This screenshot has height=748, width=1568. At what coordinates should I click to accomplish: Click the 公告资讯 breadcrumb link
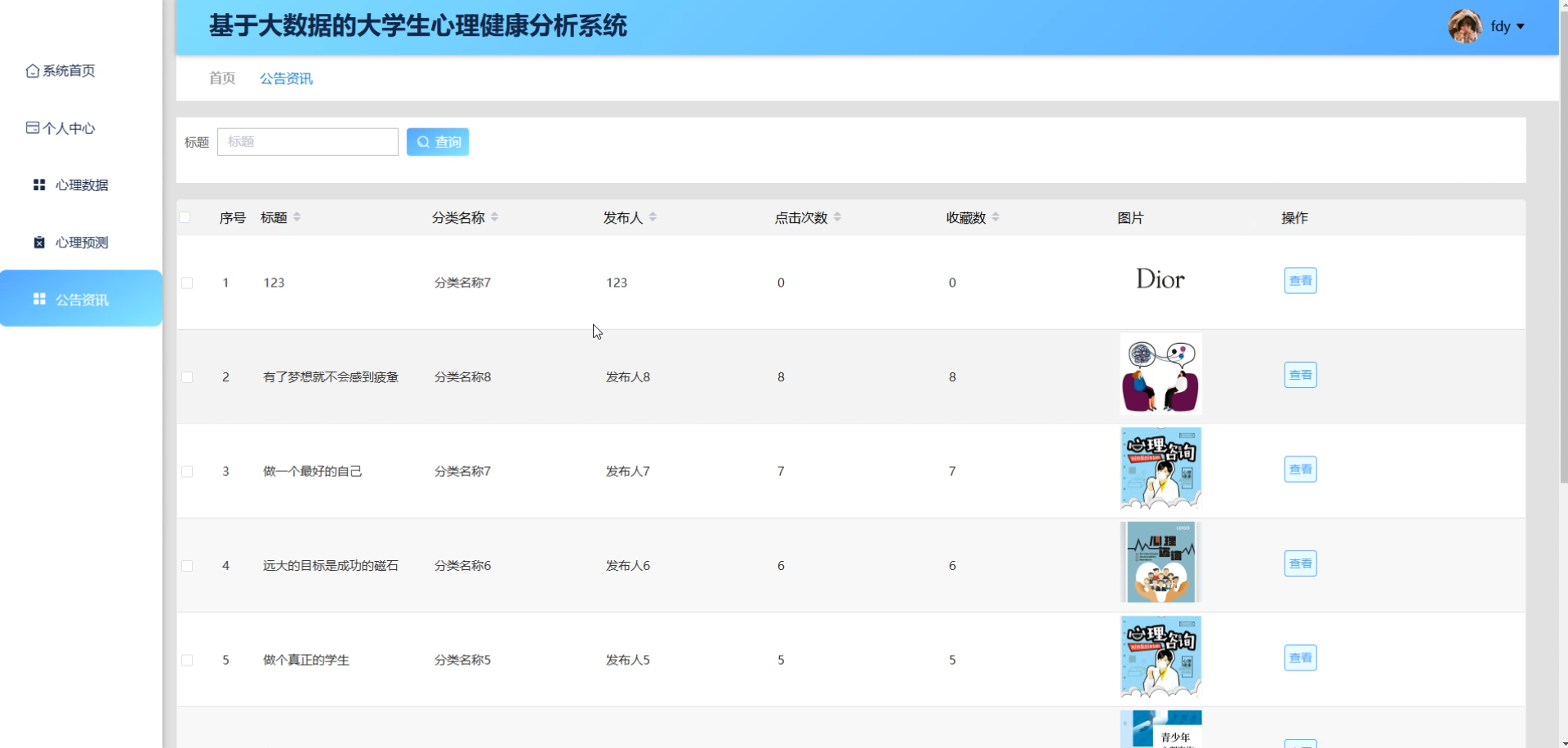pos(286,78)
